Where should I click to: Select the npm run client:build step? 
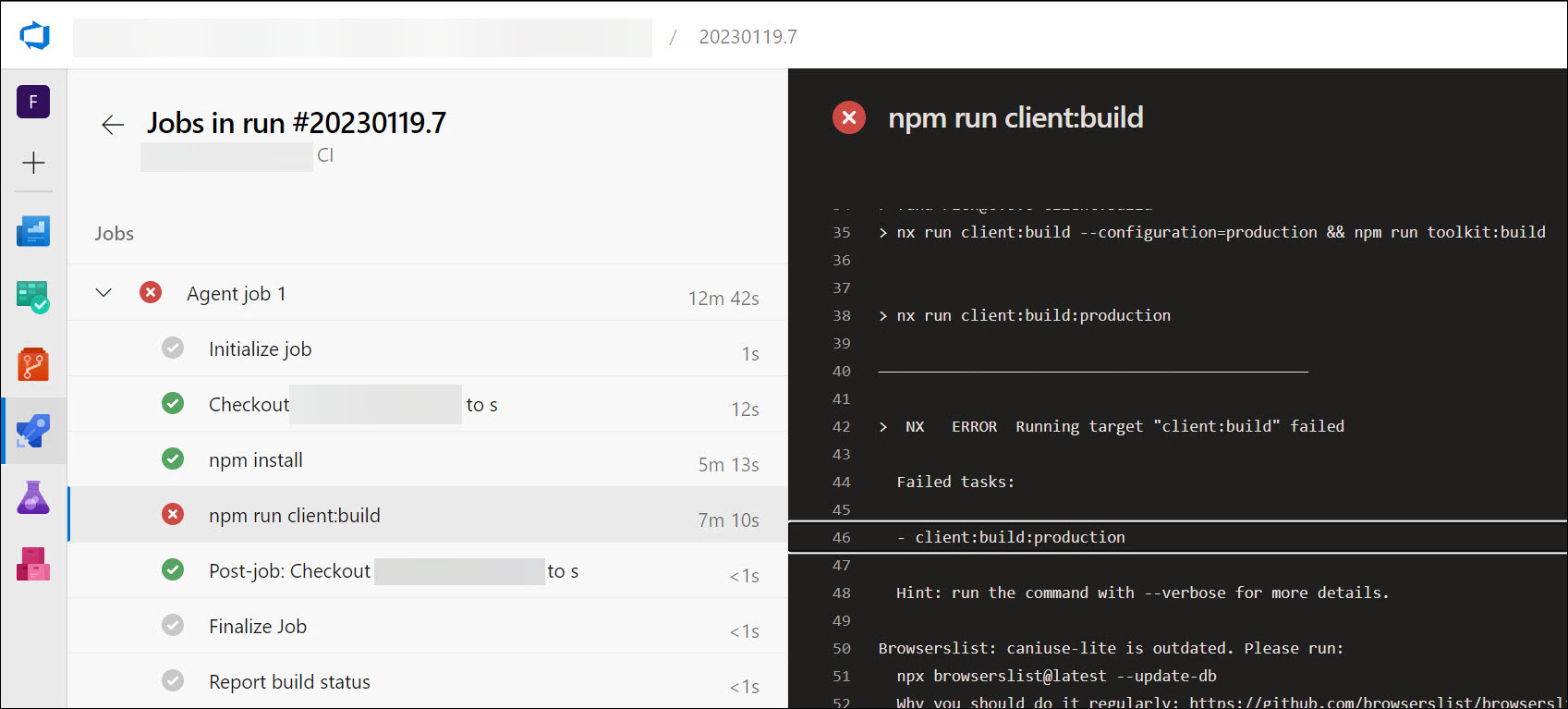428,515
